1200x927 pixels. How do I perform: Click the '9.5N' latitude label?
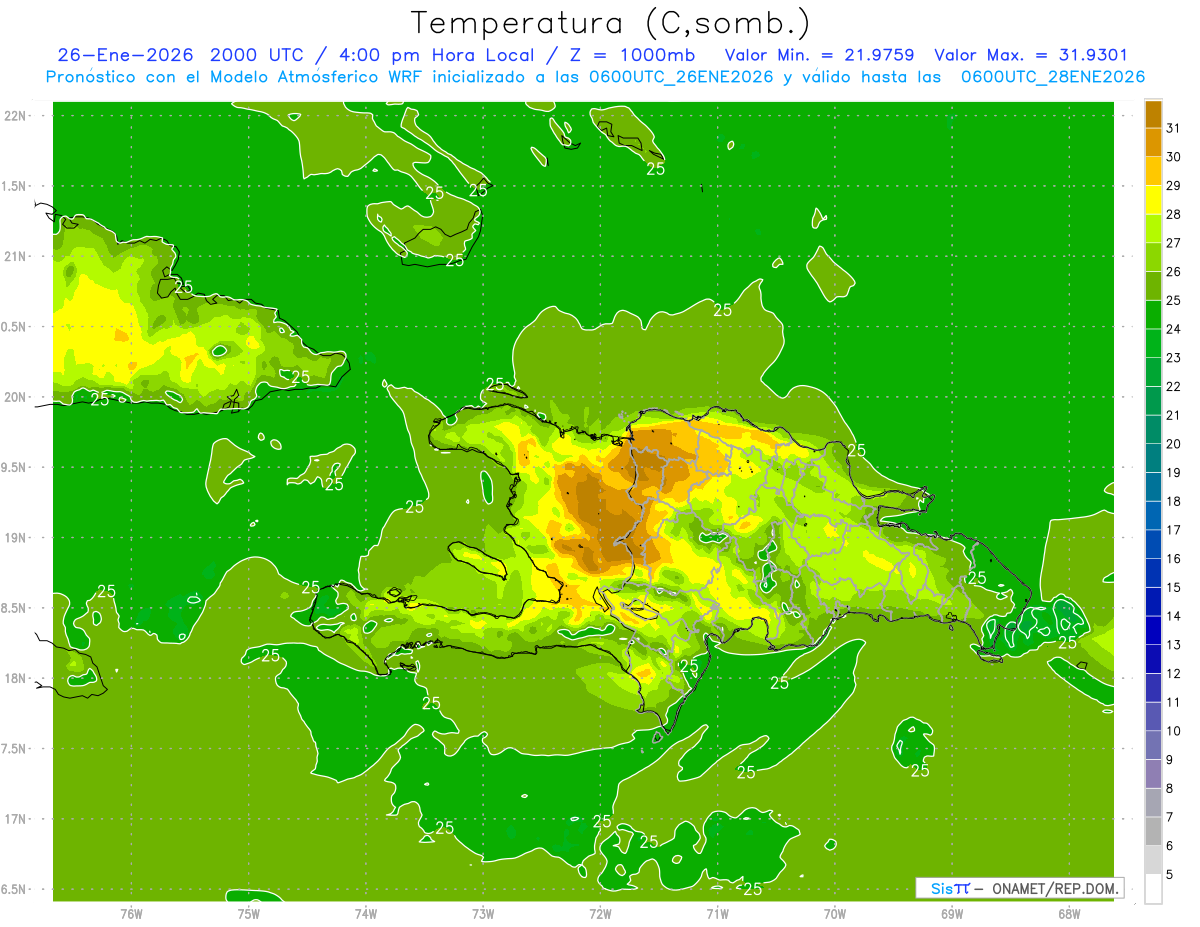click(x=14, y=467)
